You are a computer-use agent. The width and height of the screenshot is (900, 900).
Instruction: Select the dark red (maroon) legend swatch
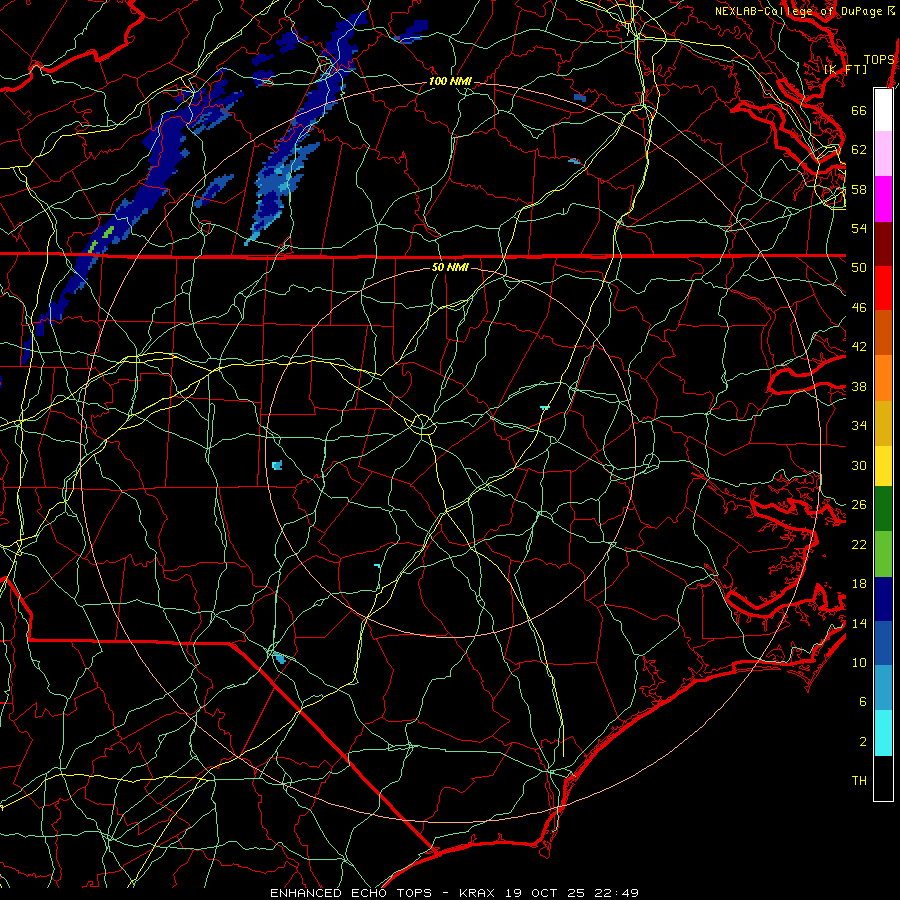883,245
